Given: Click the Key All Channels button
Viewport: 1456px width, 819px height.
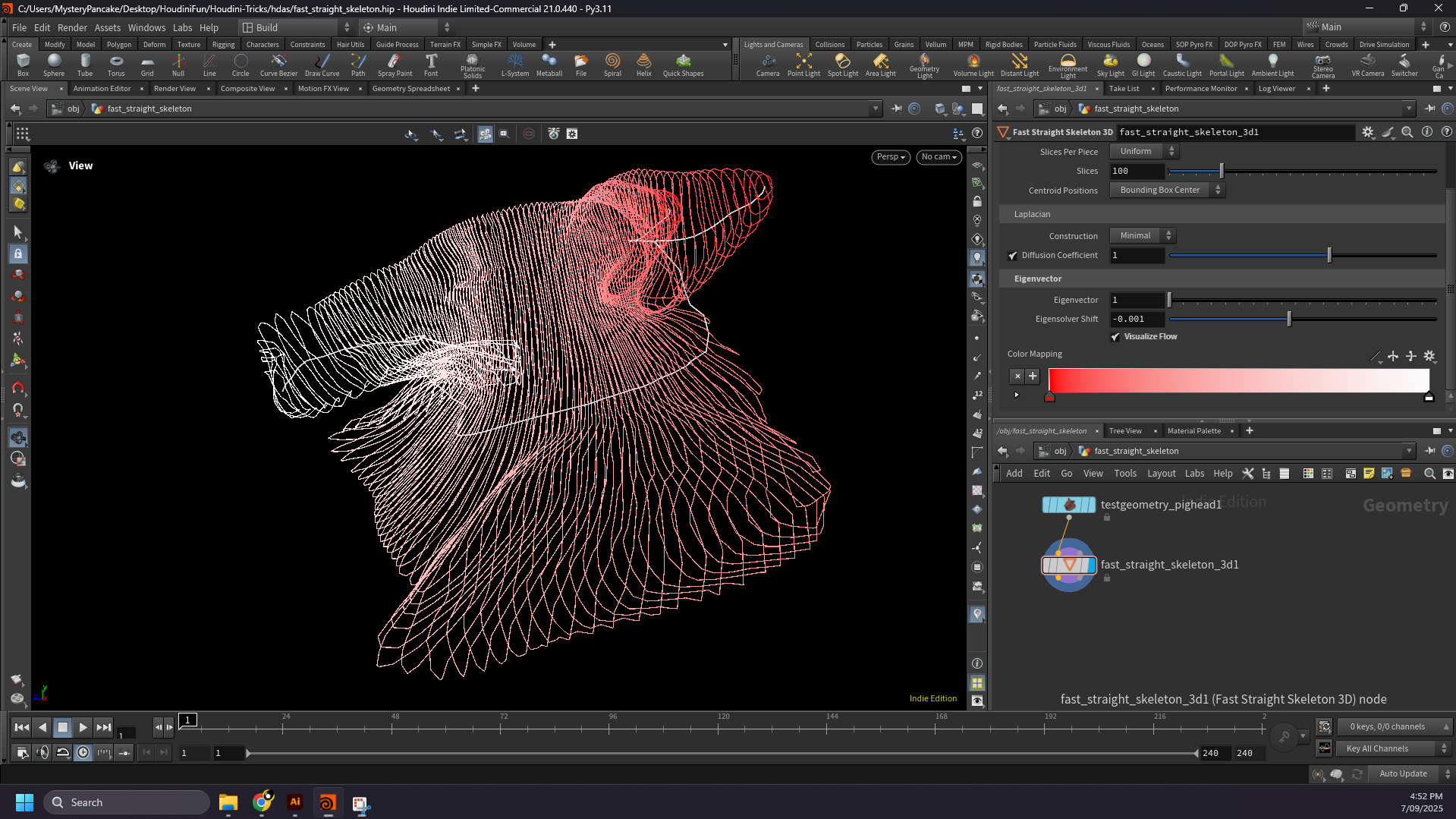Looking at the screenshot, I should 1388,748.
